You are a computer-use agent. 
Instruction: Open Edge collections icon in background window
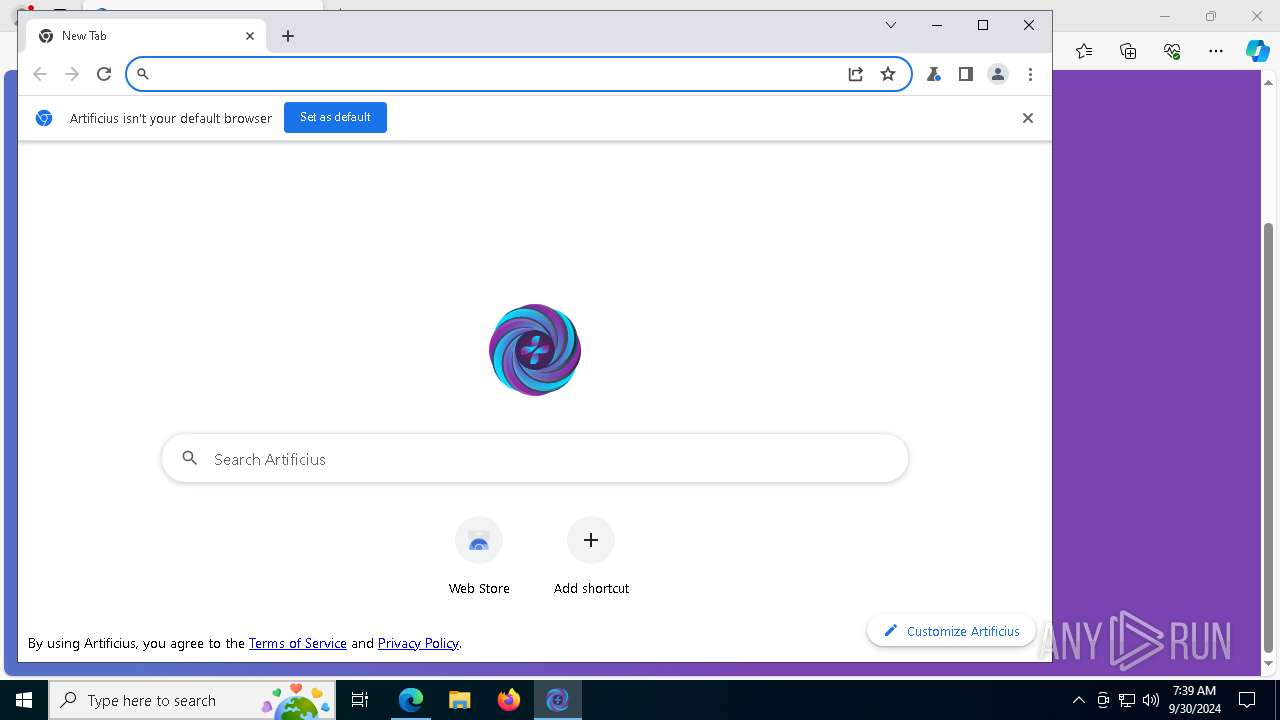[1128, 51]
